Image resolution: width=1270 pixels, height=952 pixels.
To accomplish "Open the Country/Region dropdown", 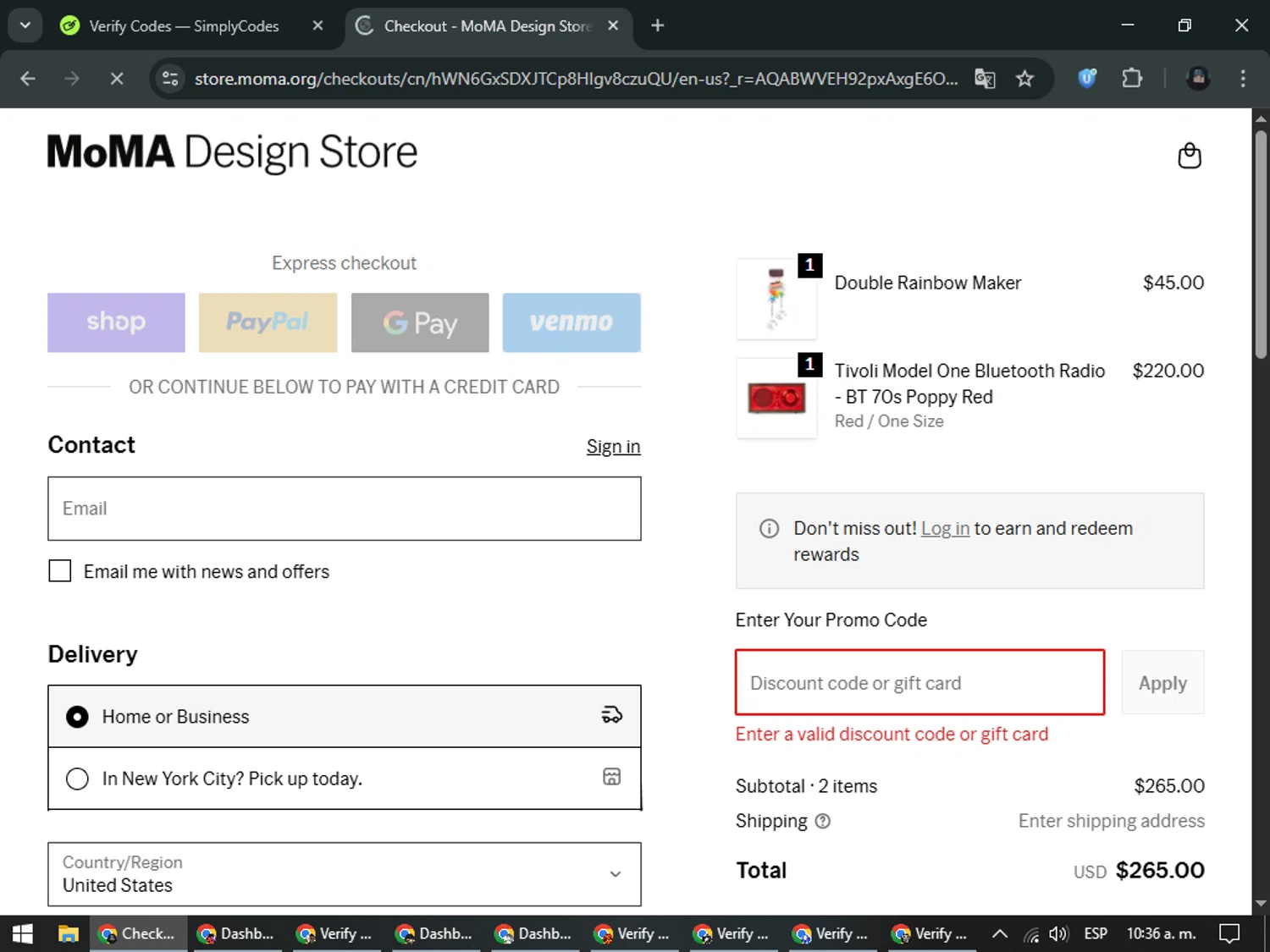I will [345, 874].
